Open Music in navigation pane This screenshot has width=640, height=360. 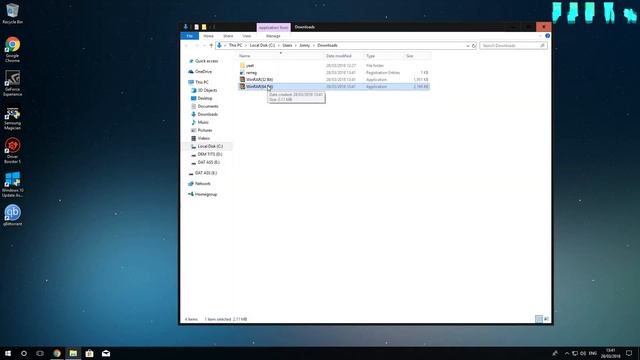pos(203,122)
